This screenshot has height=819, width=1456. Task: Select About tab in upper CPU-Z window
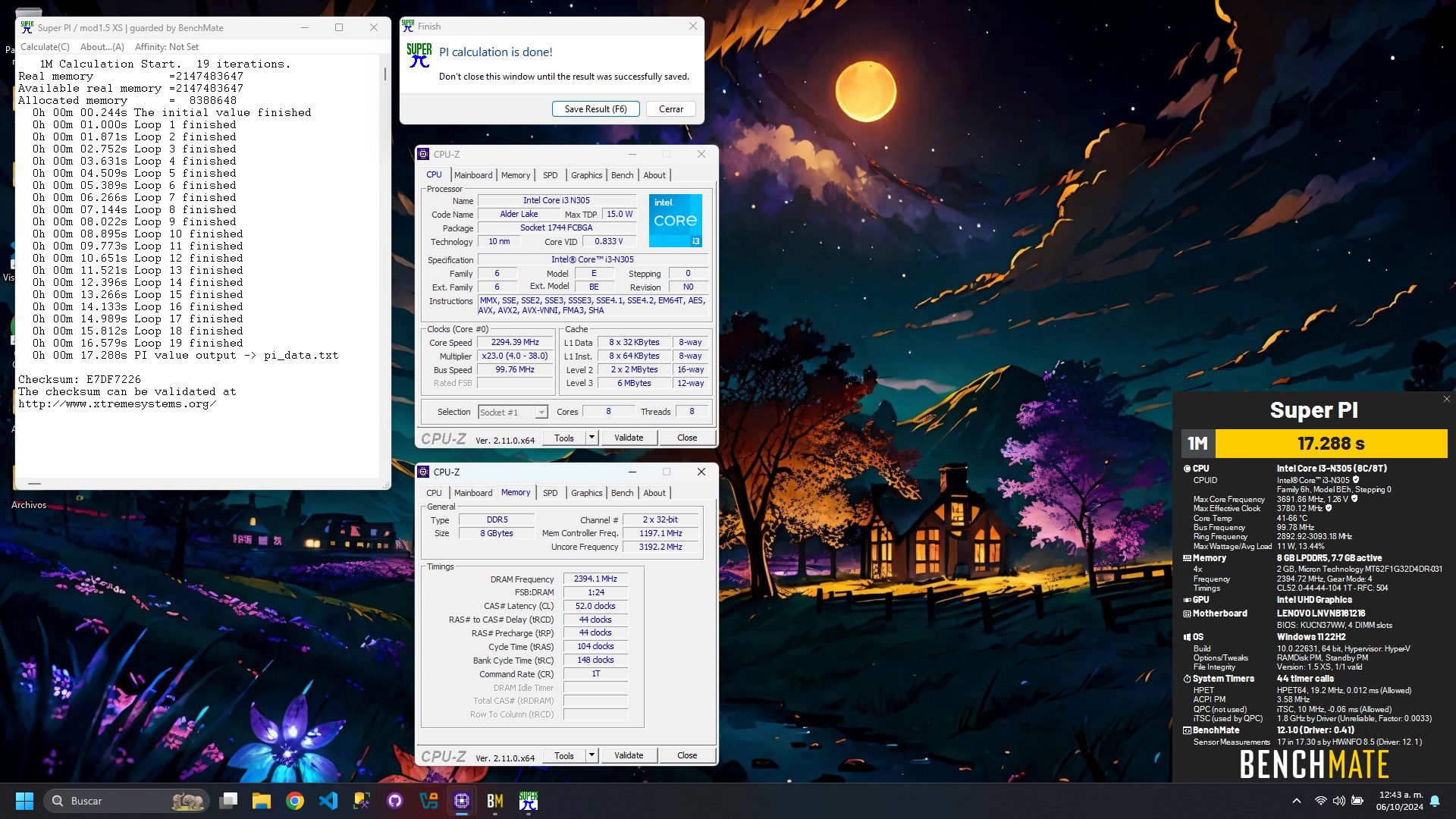(x=654, y=175)
